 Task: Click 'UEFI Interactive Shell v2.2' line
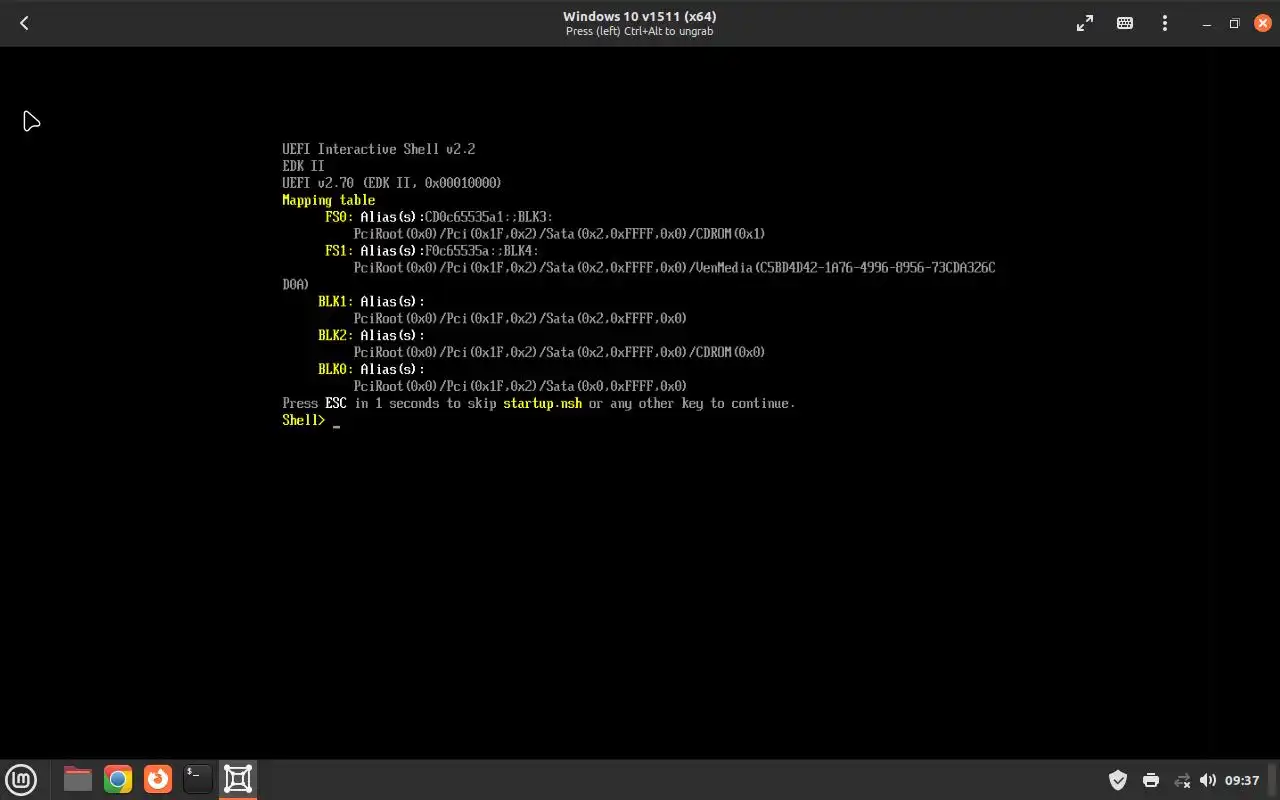[x=379, y=149]
